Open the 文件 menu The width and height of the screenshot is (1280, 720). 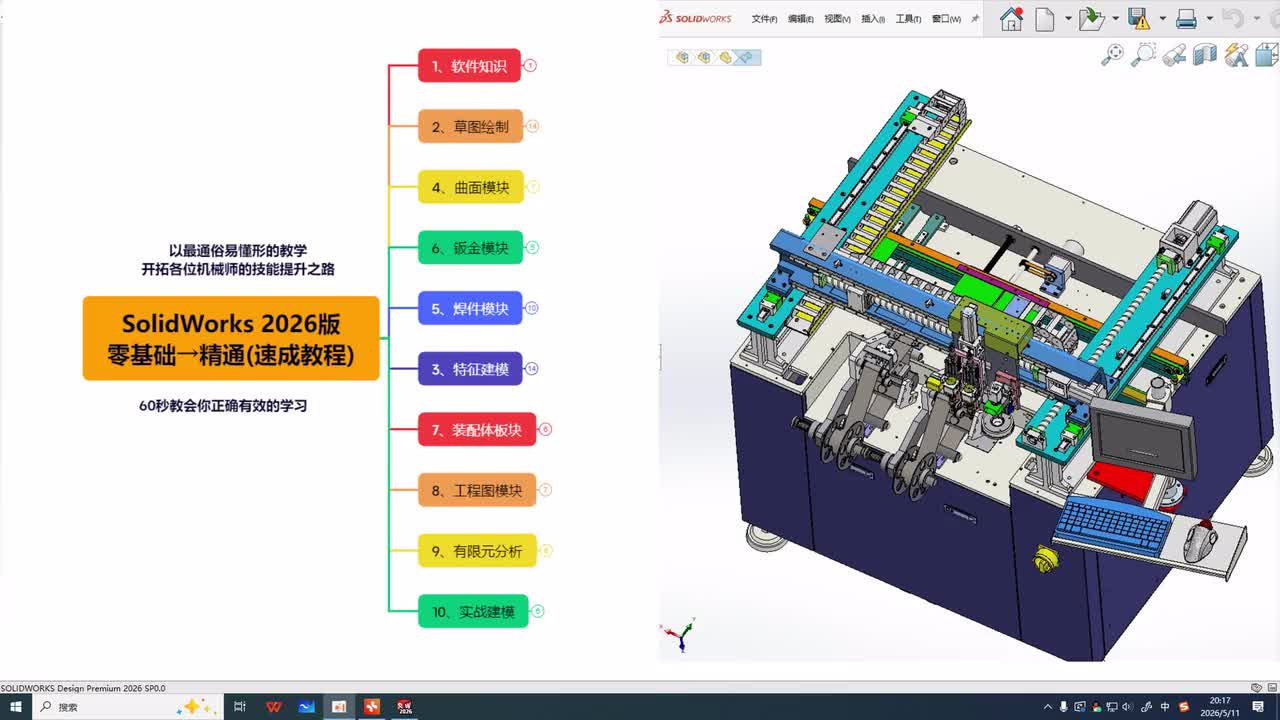click(x=765, y=19)
